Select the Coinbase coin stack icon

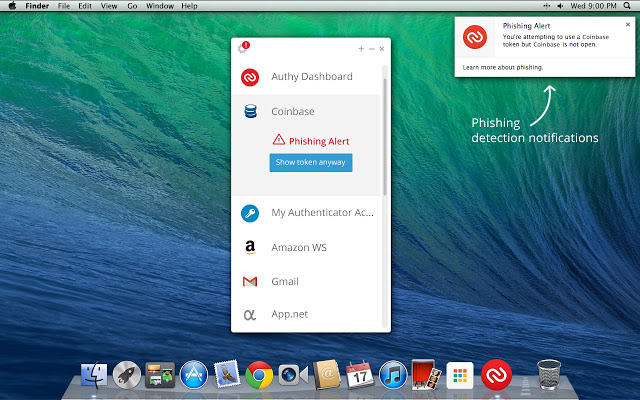pyautogui.click(x=250, y=111)
